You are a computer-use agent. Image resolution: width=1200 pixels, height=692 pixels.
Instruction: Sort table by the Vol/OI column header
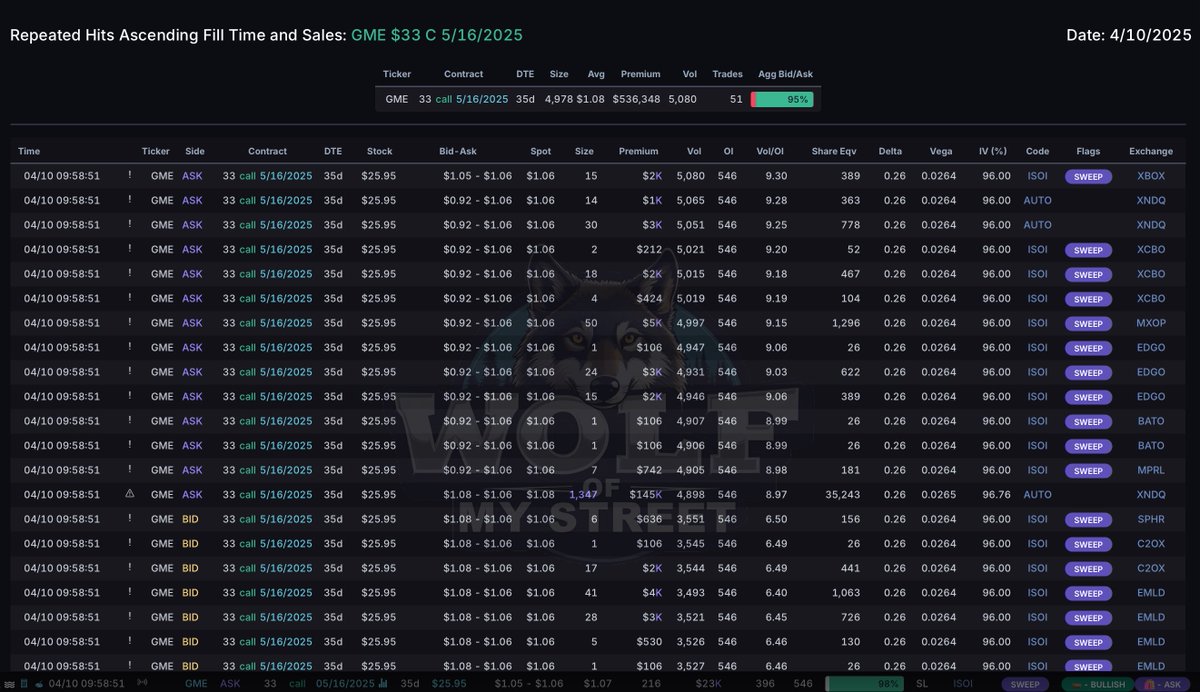(771, 151)
